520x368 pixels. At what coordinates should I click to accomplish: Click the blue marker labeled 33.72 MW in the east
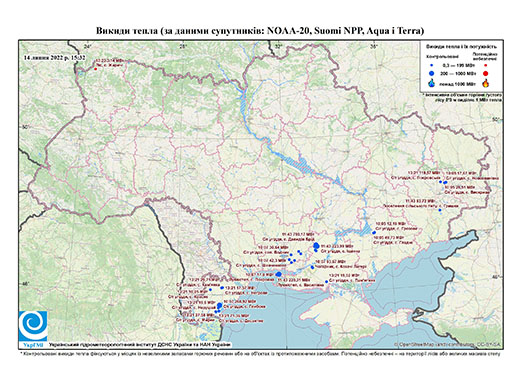tap(440, 210)
